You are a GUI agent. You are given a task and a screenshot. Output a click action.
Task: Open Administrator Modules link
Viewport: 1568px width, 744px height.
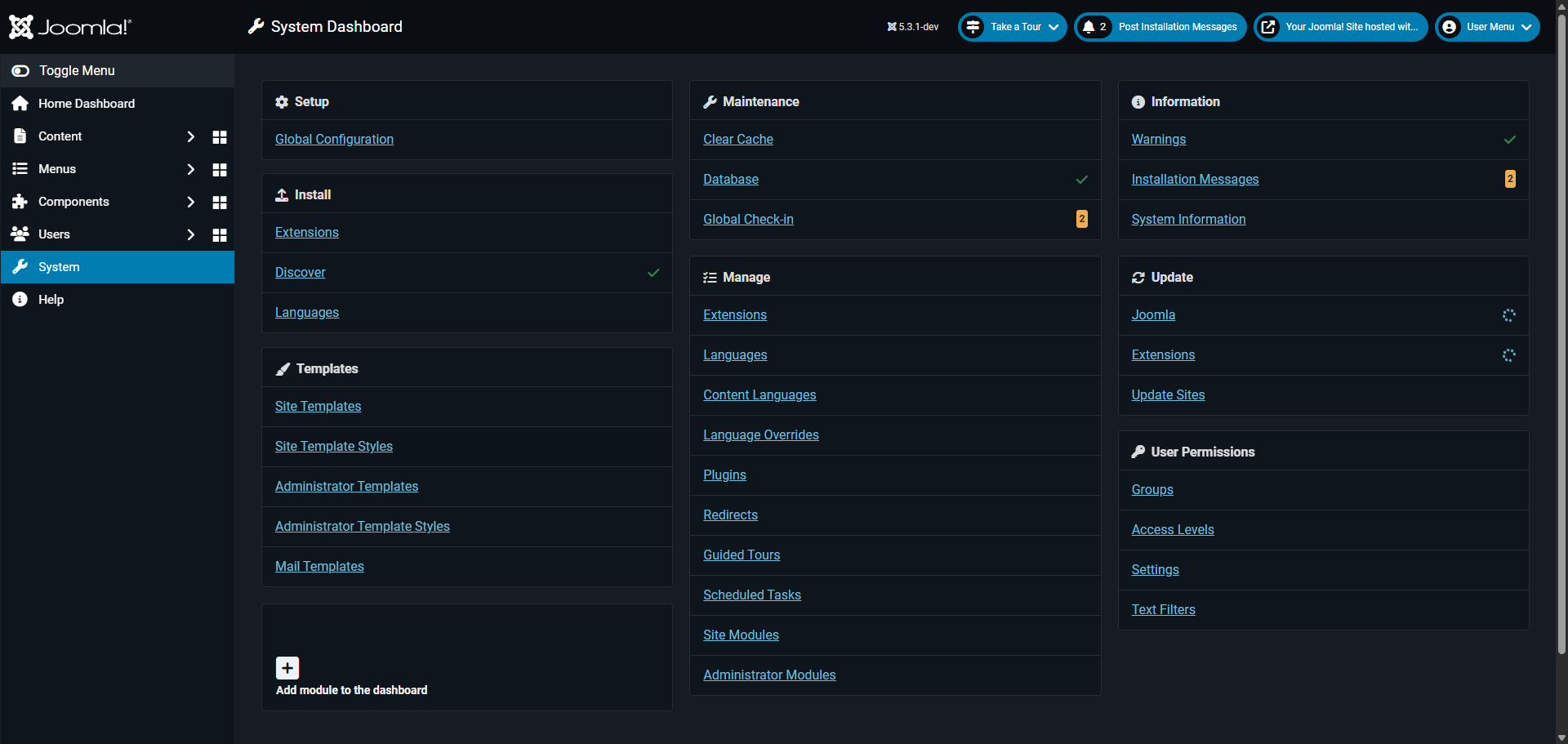pos(769,675)
